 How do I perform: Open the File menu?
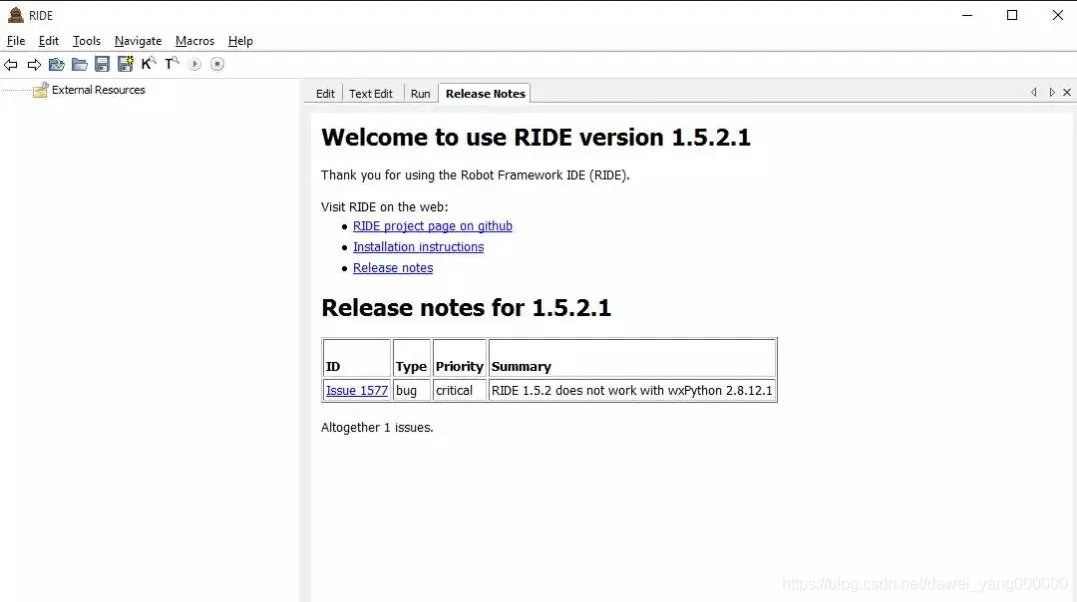click(16, 41)
